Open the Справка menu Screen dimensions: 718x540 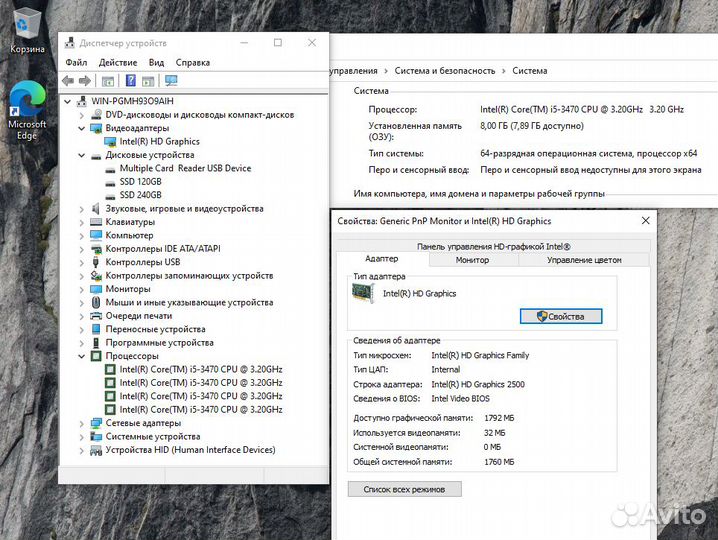192,63
